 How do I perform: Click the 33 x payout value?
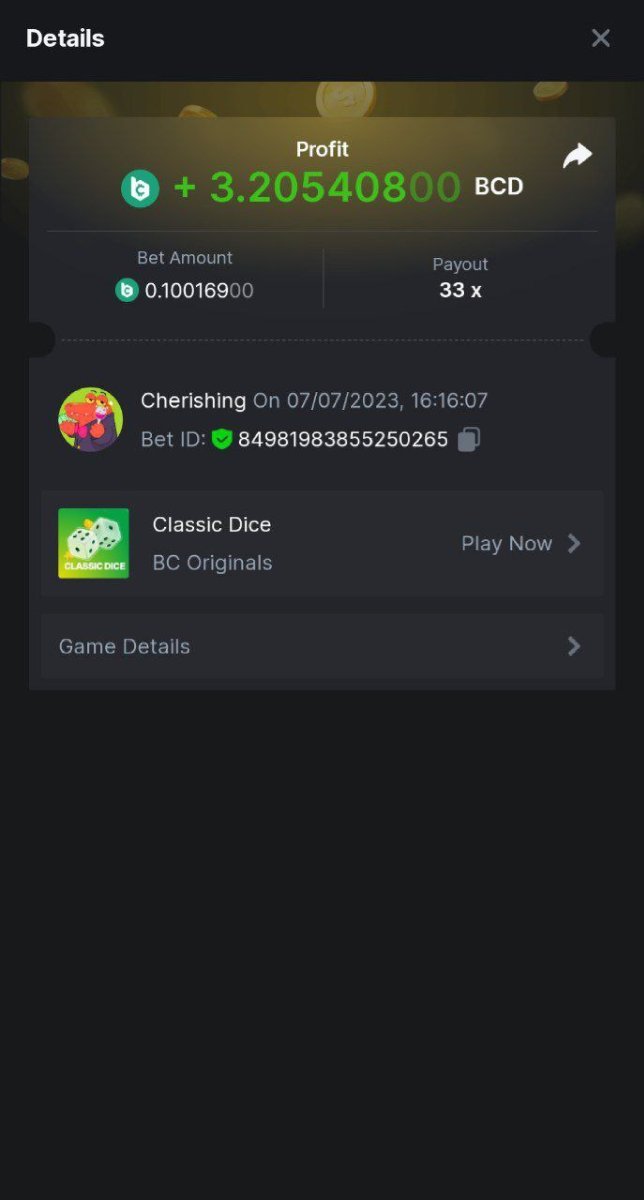460,290
